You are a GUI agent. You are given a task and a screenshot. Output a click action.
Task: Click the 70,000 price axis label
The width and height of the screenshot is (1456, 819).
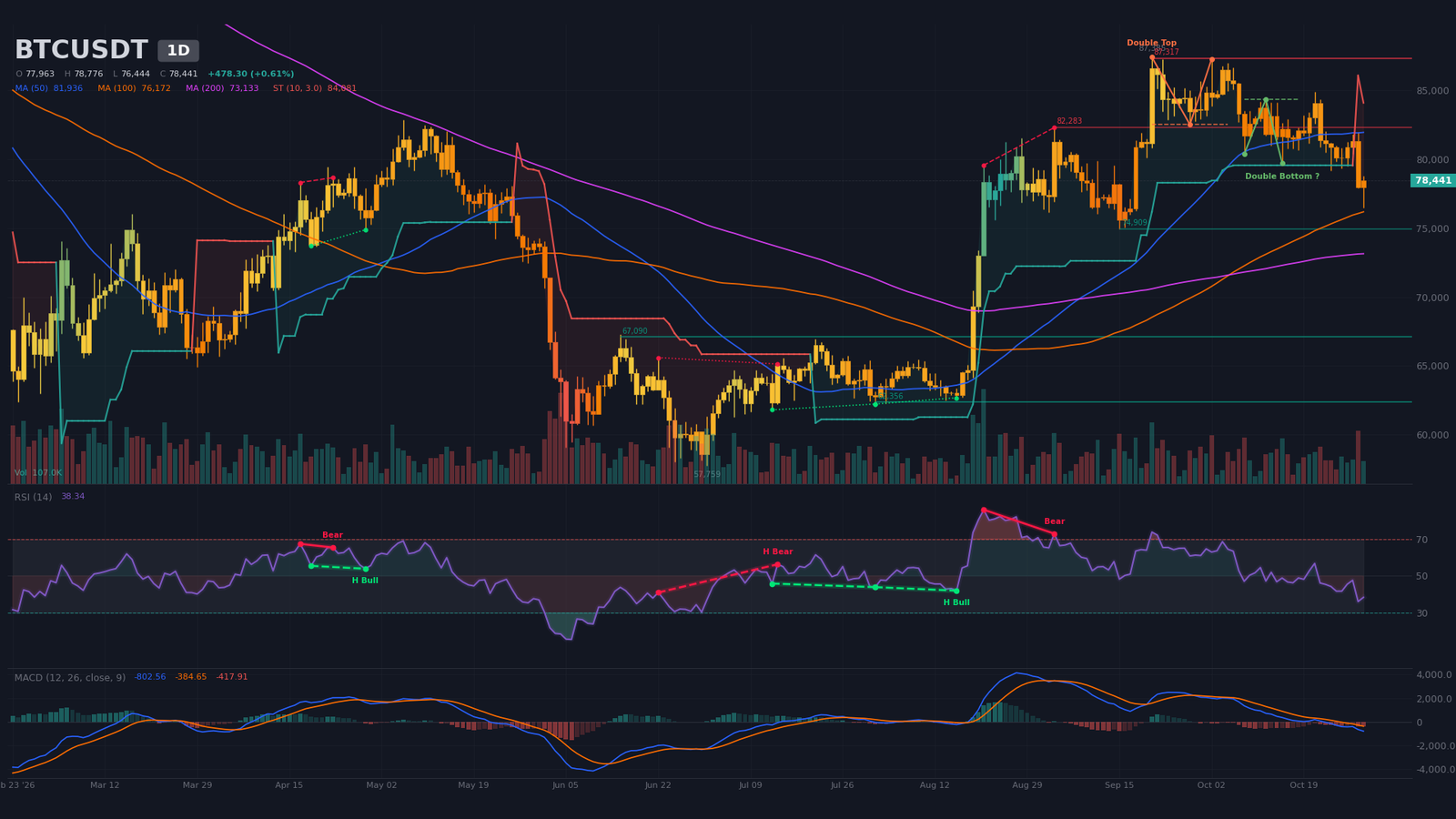(1432, 298)
